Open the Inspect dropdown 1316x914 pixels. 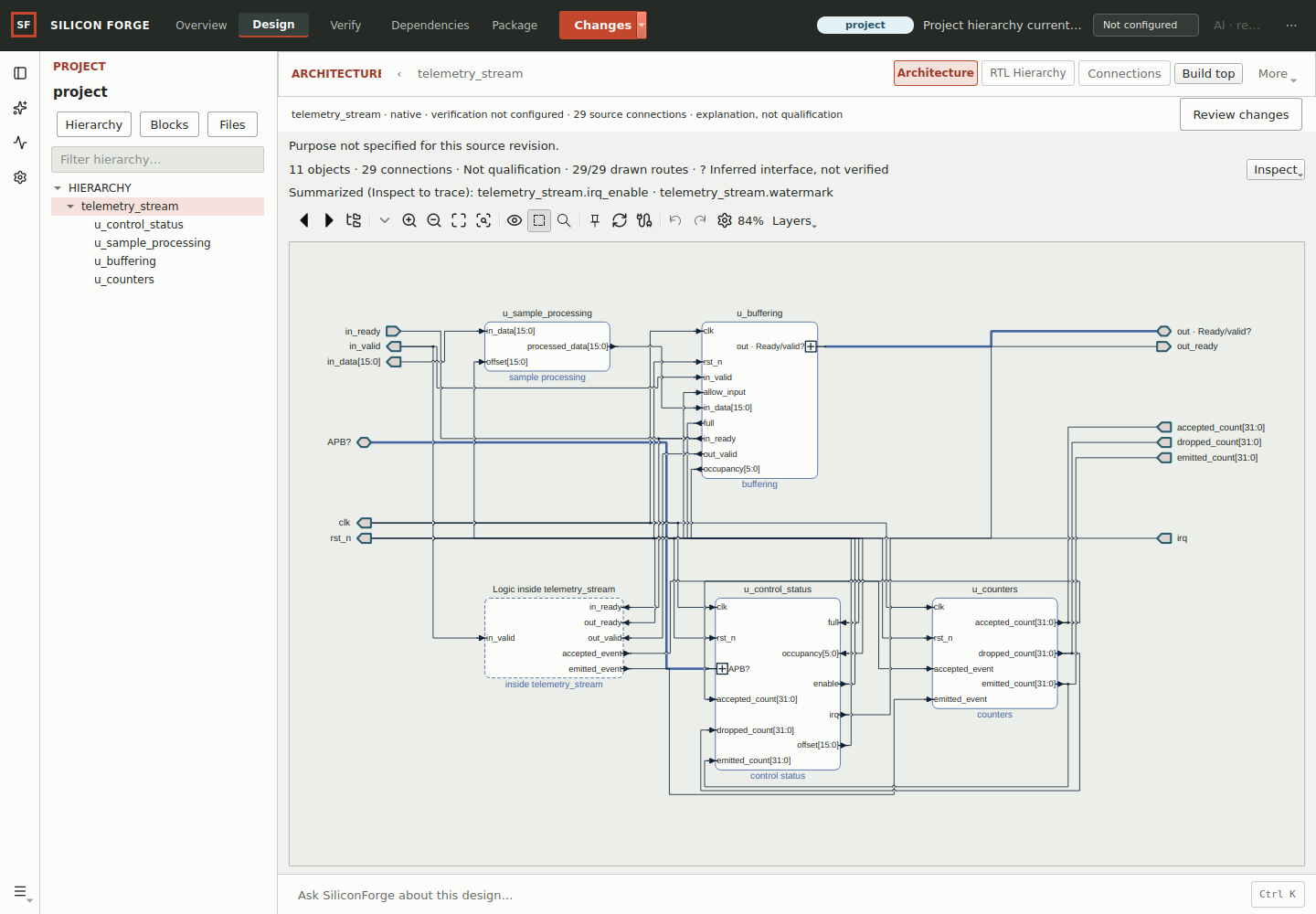1276,169
